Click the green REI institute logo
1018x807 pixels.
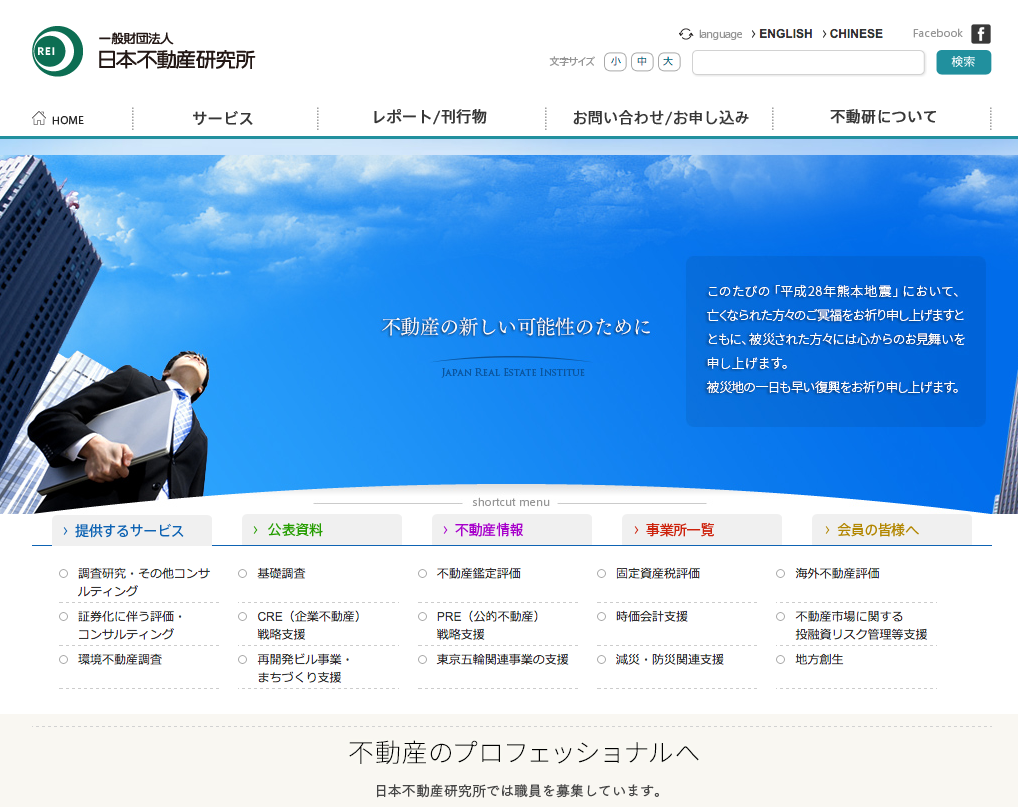57,51
